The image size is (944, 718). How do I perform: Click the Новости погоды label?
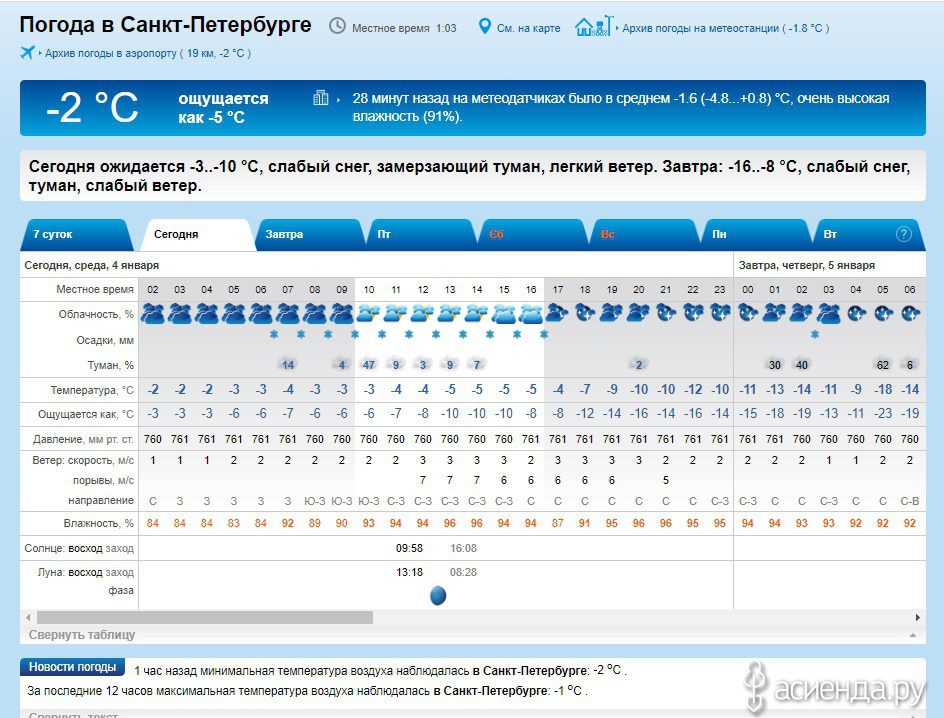pyautogui.click(x=72, y=667)
